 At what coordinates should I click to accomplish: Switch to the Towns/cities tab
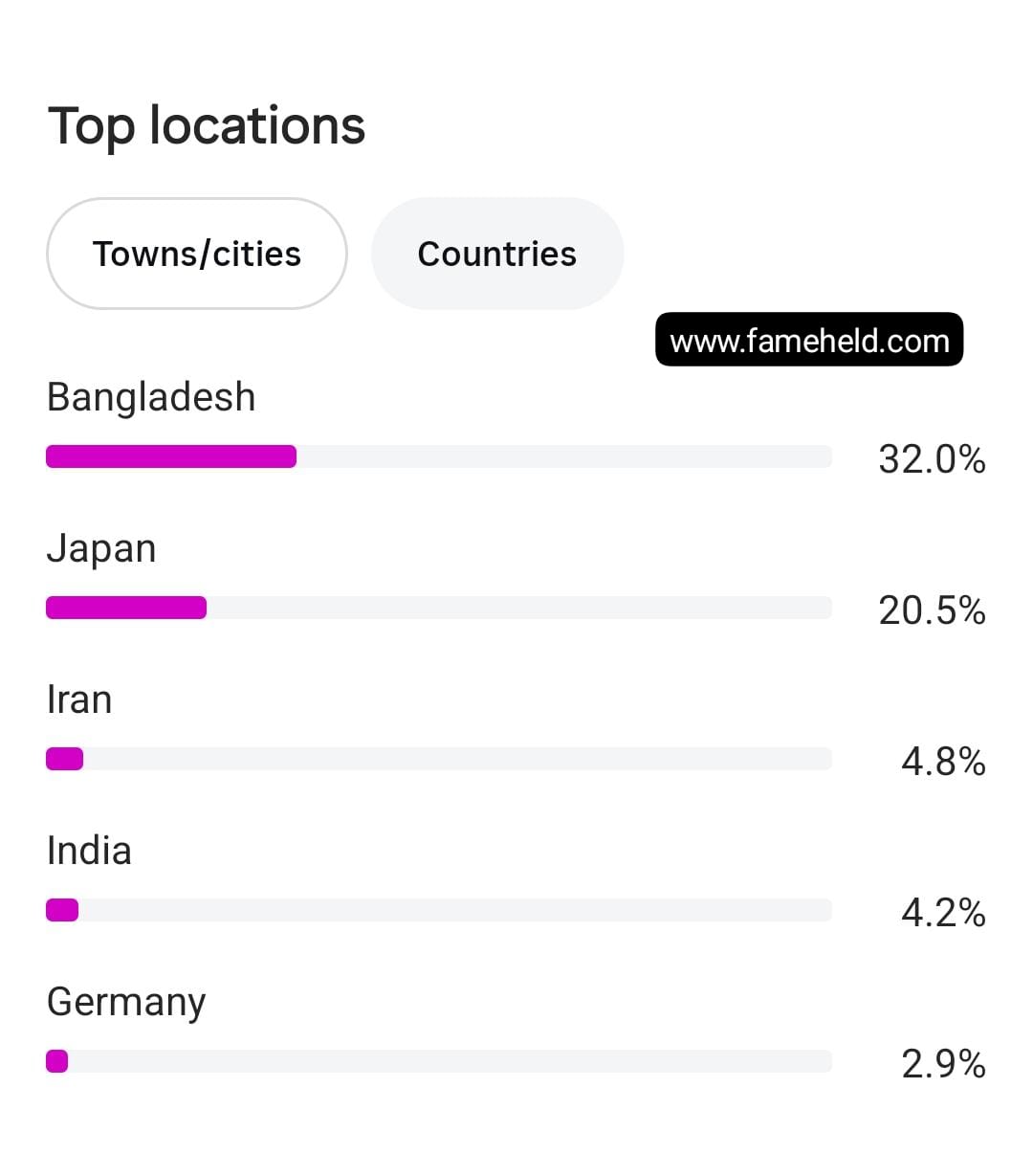tap(196, 254)
